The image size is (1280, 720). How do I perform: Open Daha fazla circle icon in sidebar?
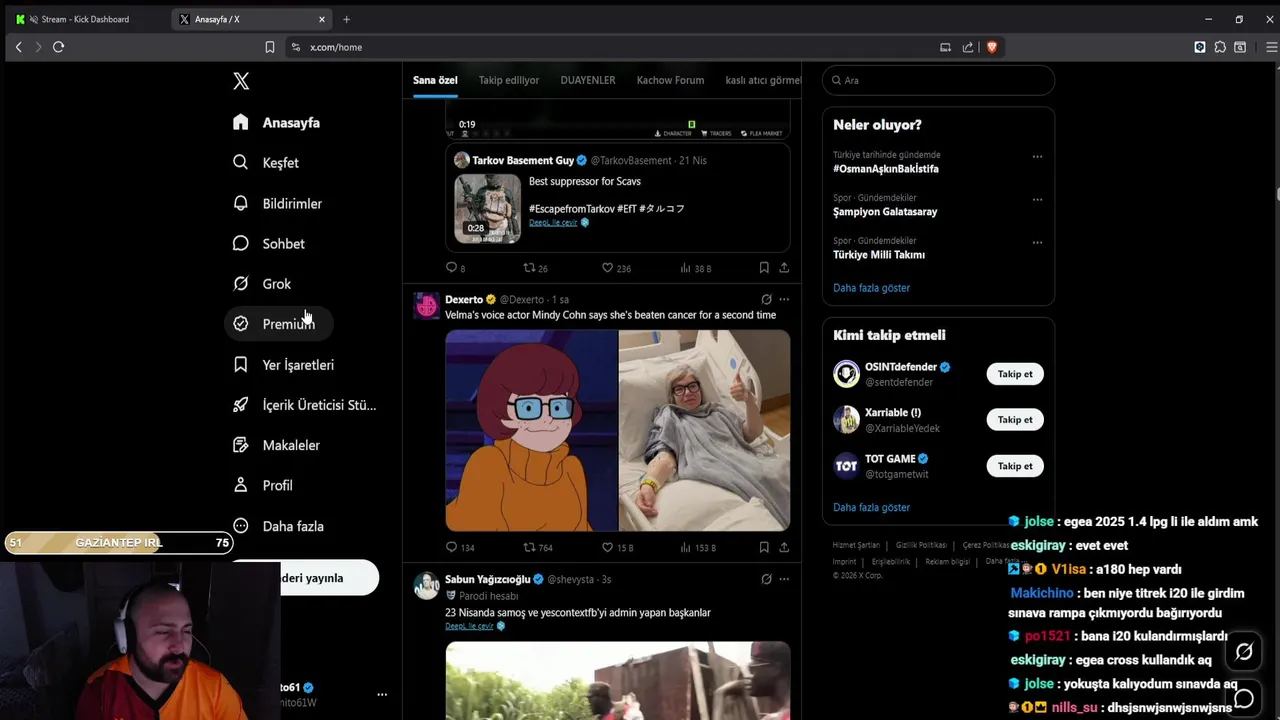pos(241,525)
